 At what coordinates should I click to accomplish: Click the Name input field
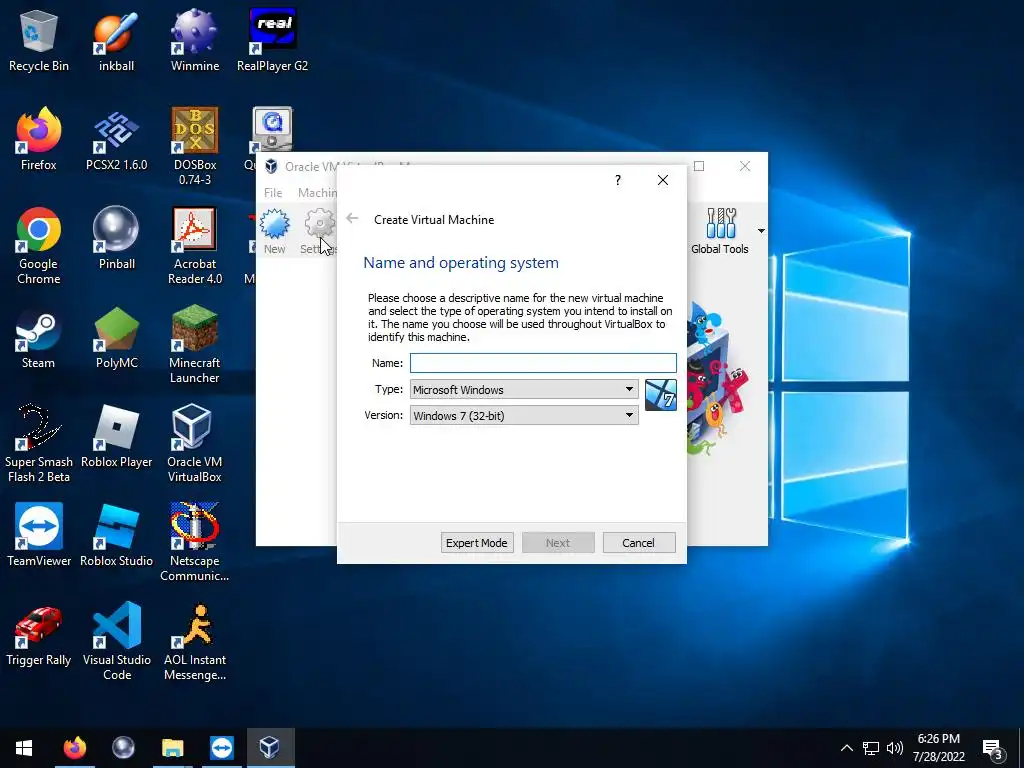(543, 363)
